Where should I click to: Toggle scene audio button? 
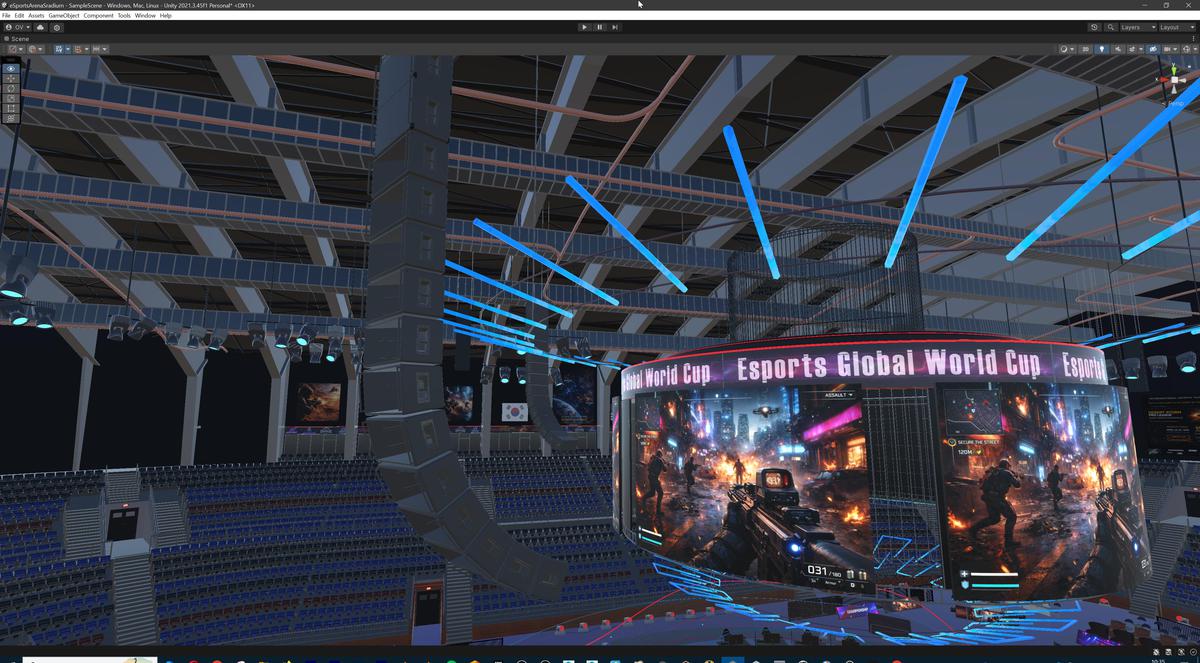point(1118,49)
